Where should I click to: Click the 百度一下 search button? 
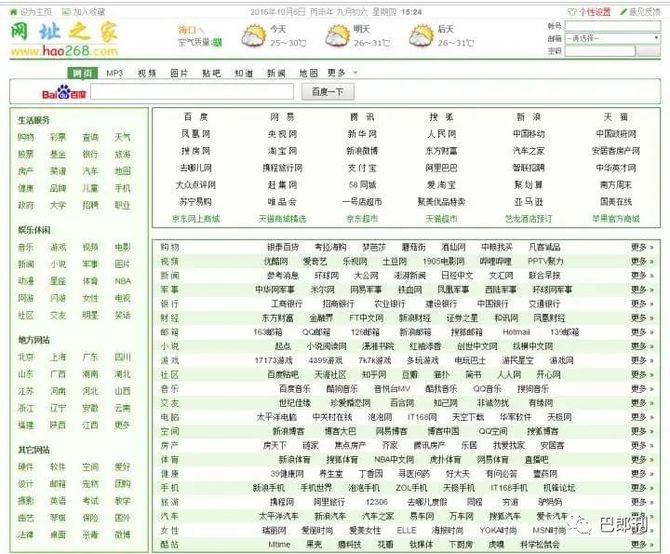pyautogui.click(x=328, y=92)
